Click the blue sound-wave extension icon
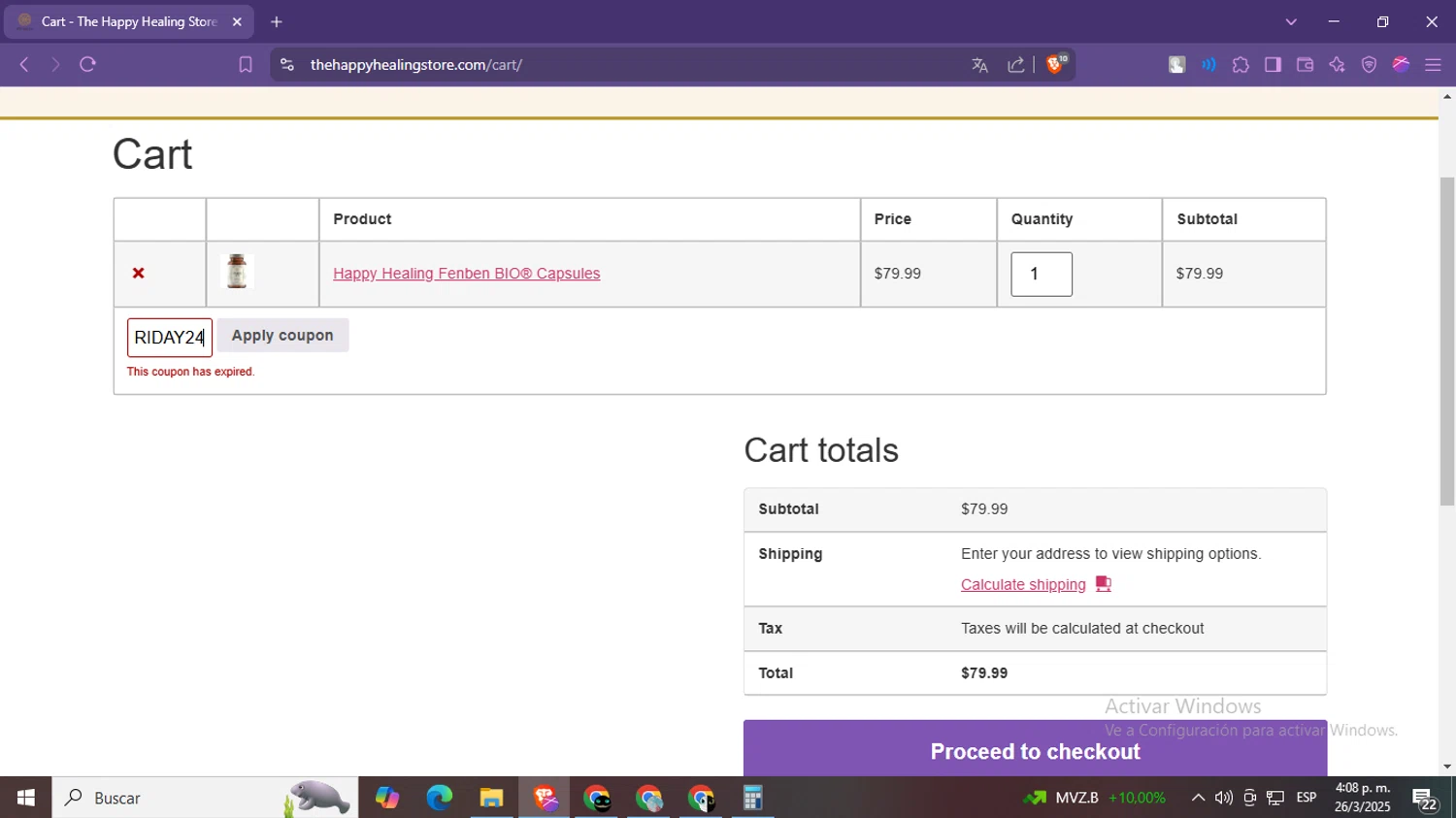1456x818 pixels. pos(1208,65)
